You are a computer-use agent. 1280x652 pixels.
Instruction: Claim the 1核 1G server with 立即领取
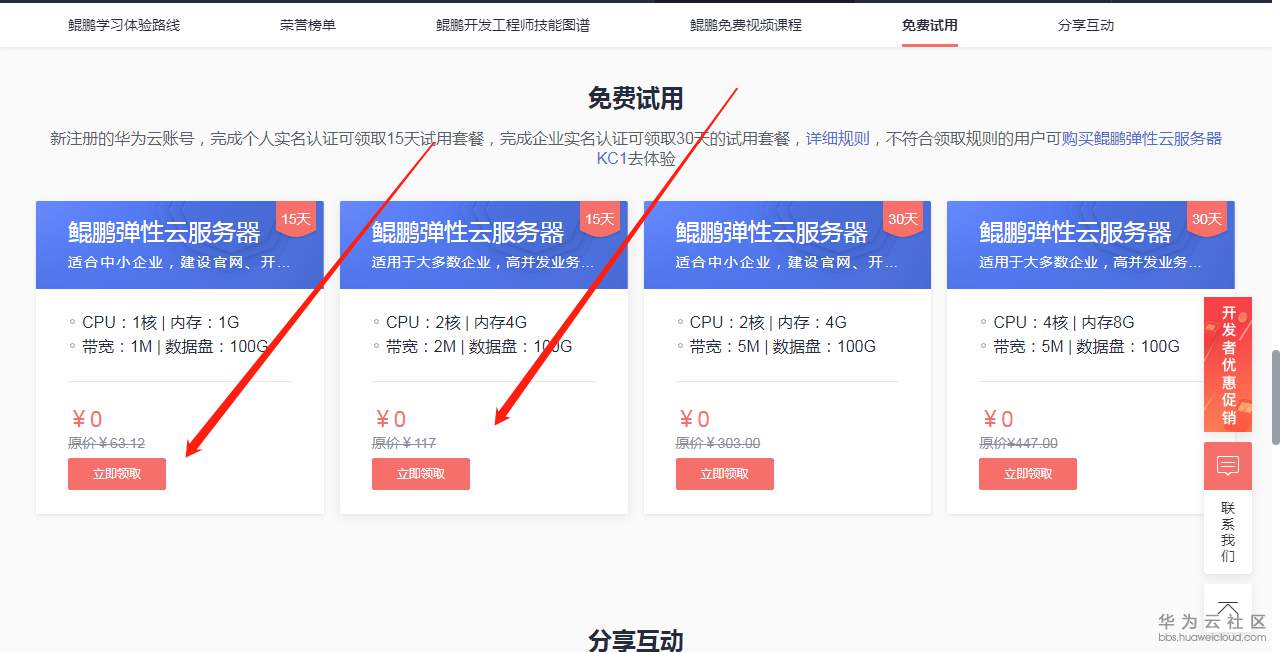117,474
